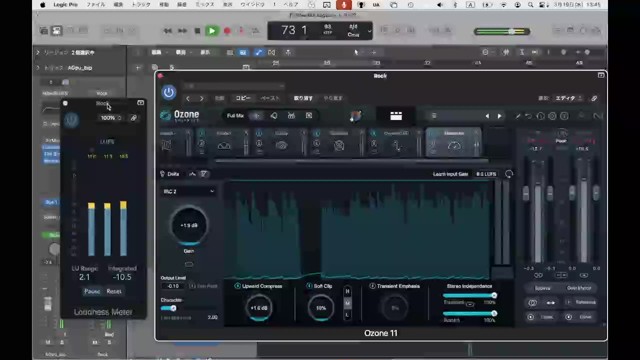This screenshot has width=640, height=360.
Task: Click the Soft Clip percentage knob
Action: click(321, 308)
